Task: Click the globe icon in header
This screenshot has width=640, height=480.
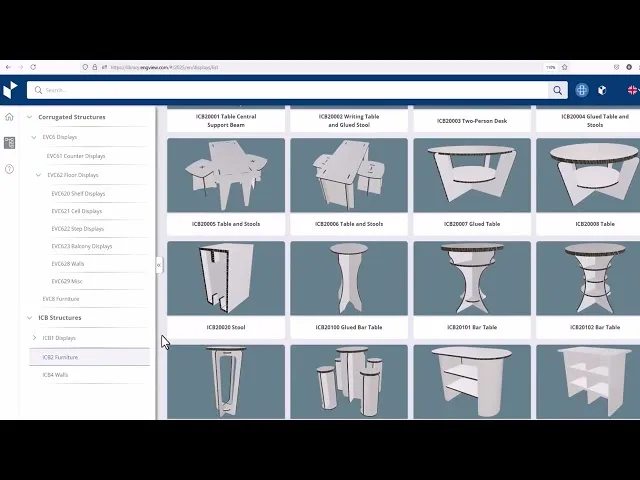Action: pyautogui.click(x=582, y=90)
